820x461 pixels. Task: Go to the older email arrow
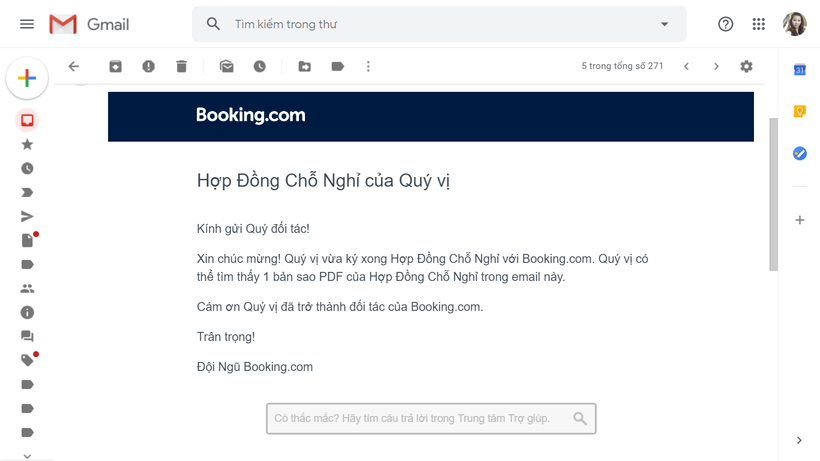[x=716, y=66]
